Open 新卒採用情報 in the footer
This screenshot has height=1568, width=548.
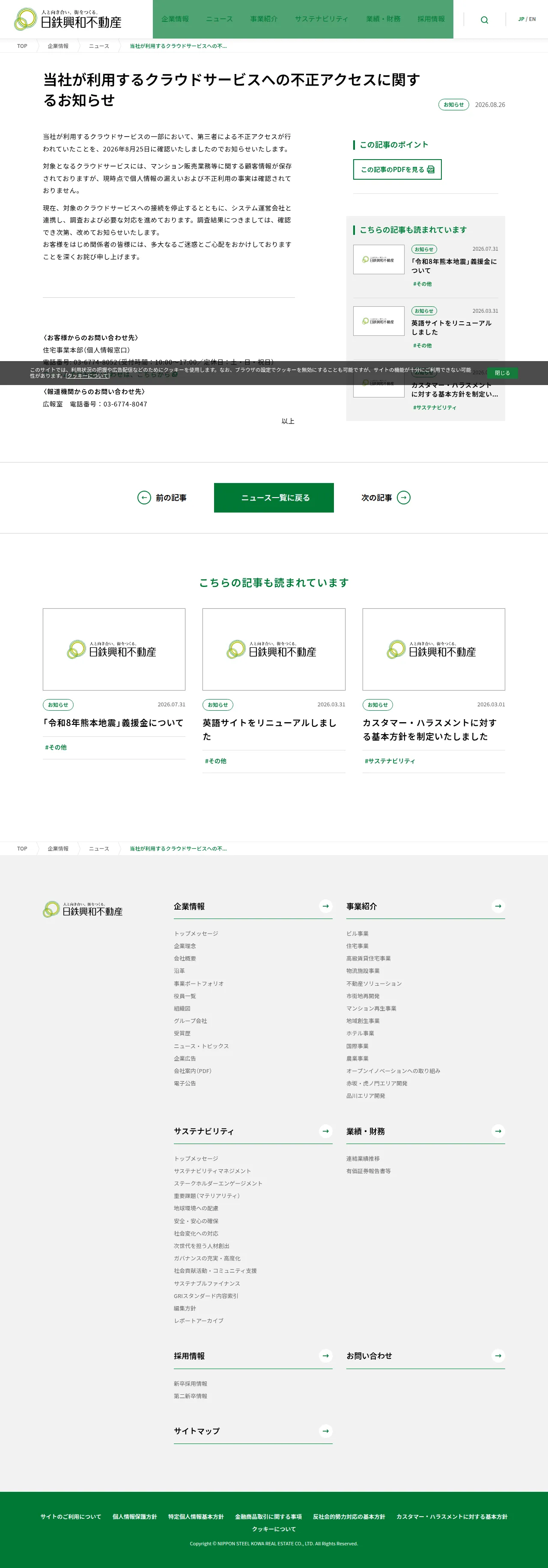pyautogui.click(x=191, y=1384)
